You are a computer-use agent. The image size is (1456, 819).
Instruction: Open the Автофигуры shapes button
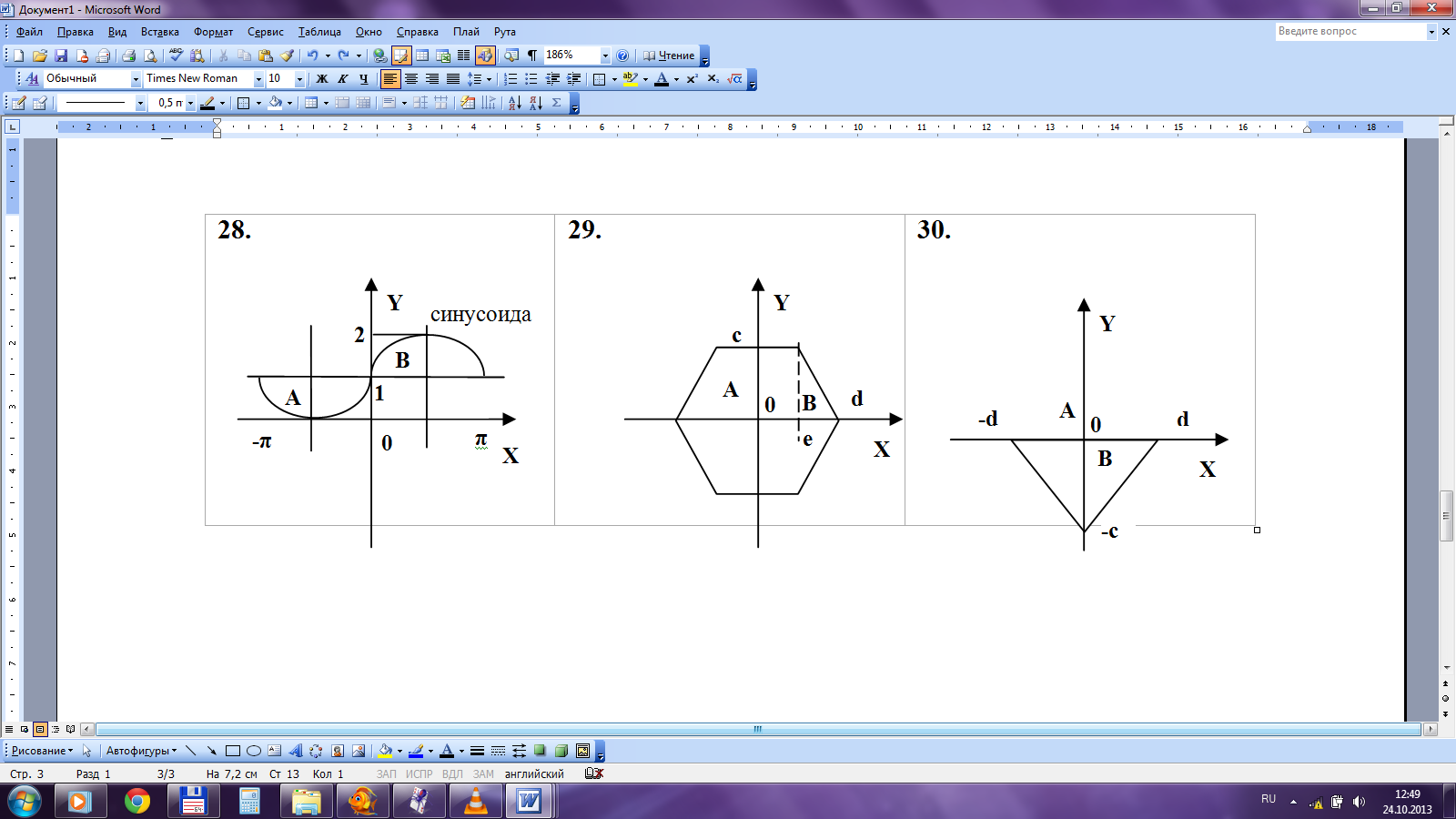point(141,751)
